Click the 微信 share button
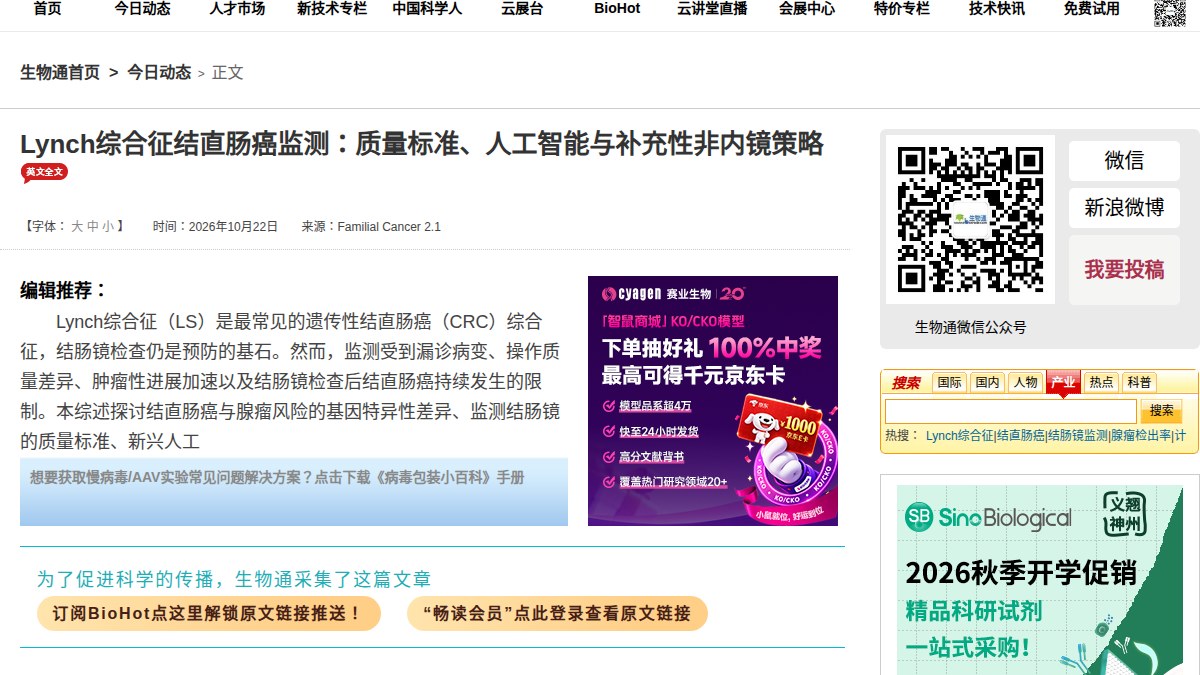Screen dimensions: 1200x675 (x=1124, y=161)
